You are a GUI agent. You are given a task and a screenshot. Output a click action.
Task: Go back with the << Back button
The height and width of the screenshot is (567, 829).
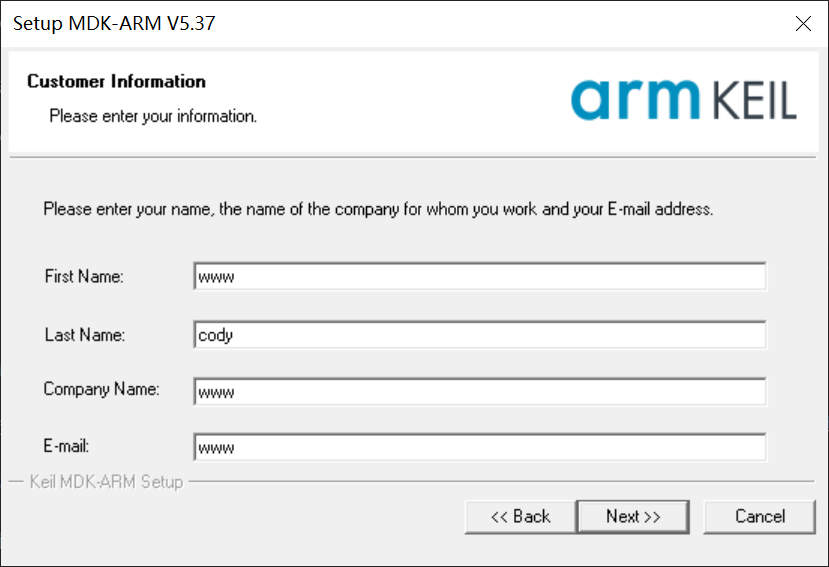point(520,516)
